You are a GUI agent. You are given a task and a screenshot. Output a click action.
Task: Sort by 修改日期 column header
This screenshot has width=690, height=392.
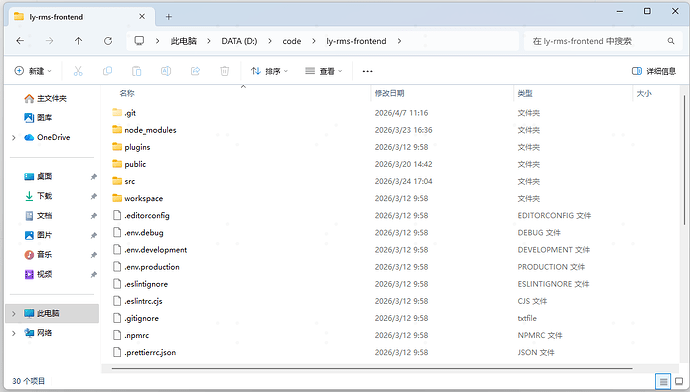[x=389, y=93]
